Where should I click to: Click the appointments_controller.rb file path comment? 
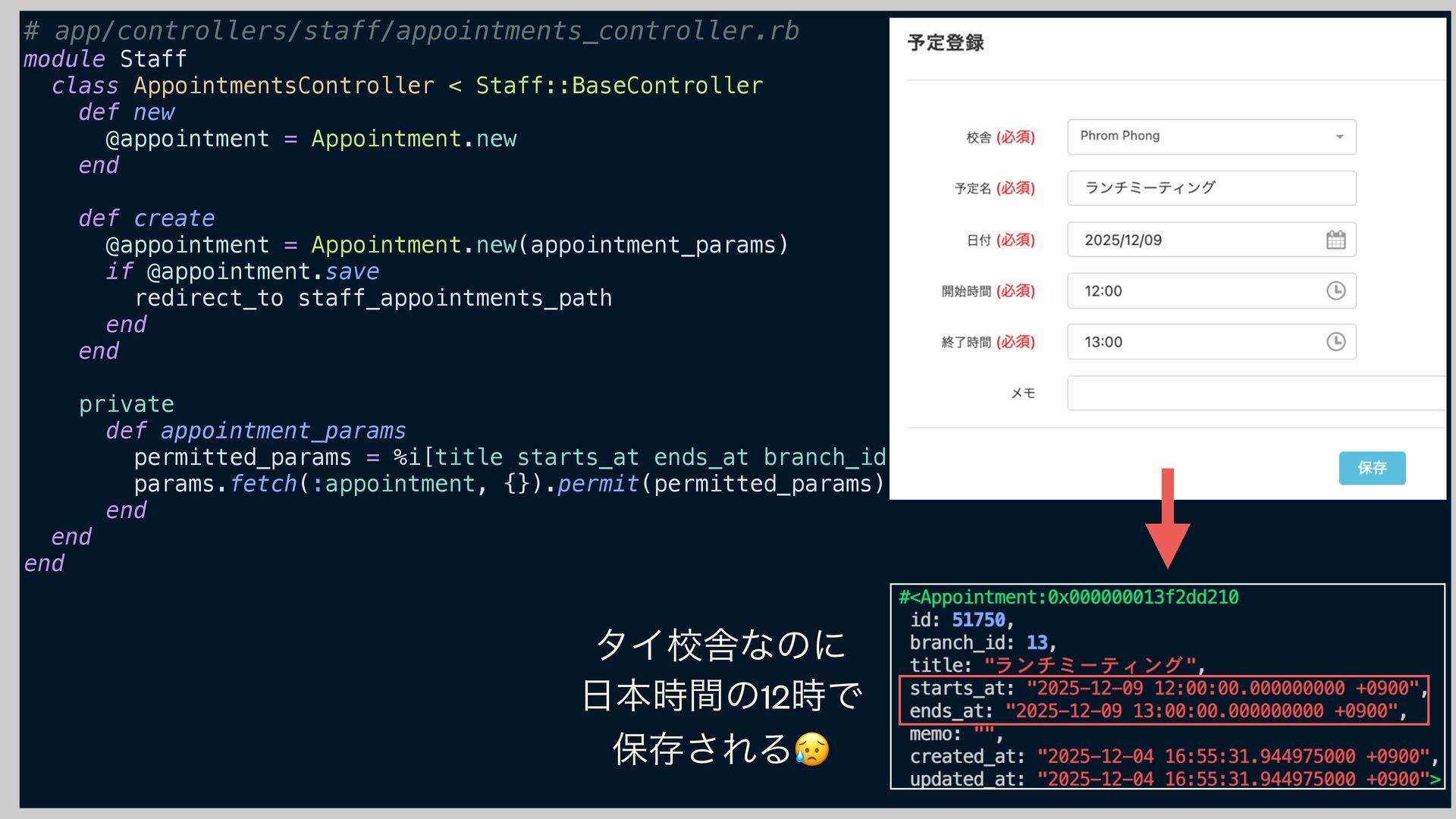411,31
